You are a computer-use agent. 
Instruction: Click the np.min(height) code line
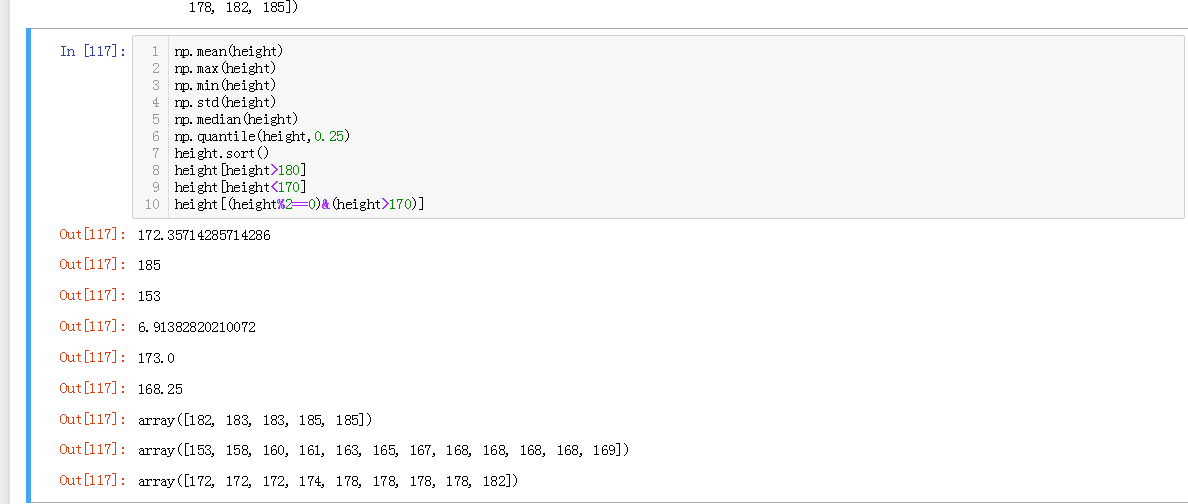coord(225,85)
